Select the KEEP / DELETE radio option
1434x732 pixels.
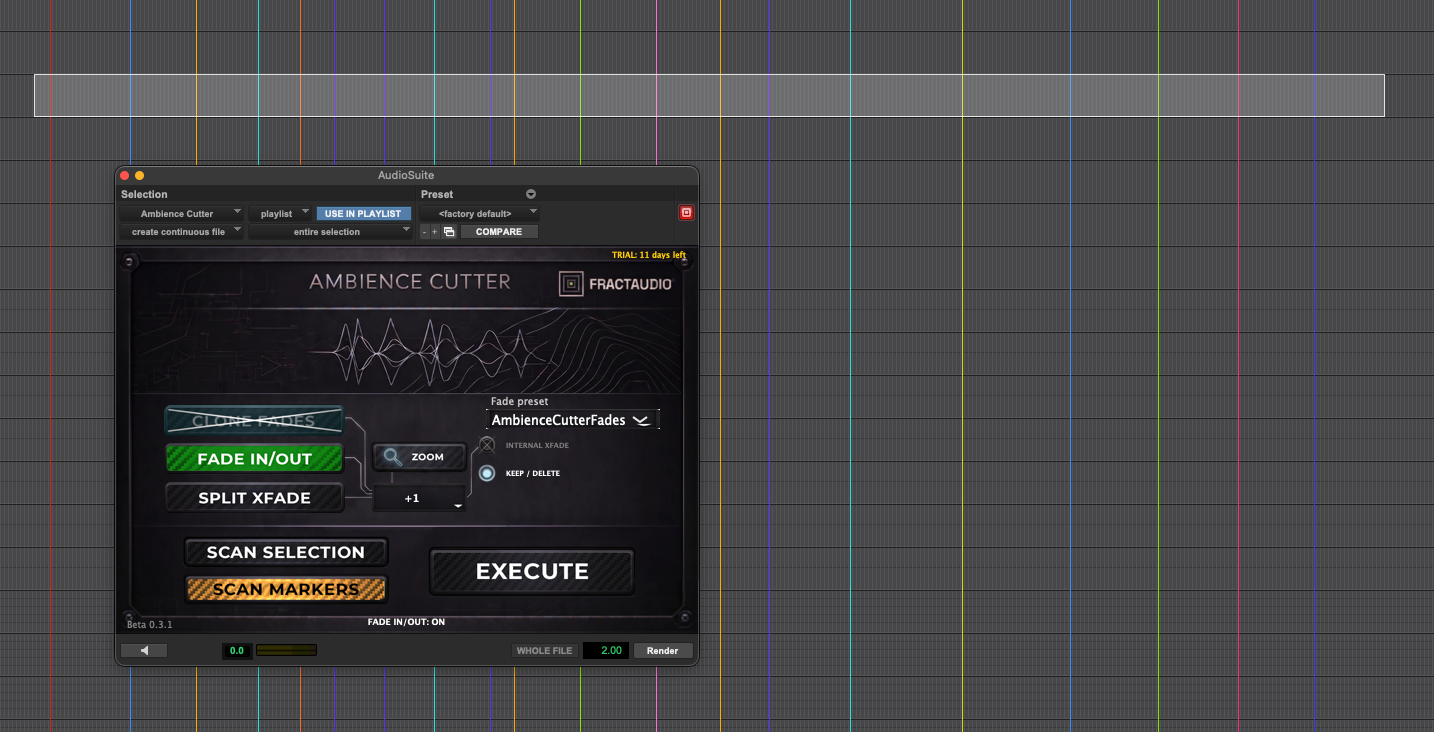[x=487, y=473]
